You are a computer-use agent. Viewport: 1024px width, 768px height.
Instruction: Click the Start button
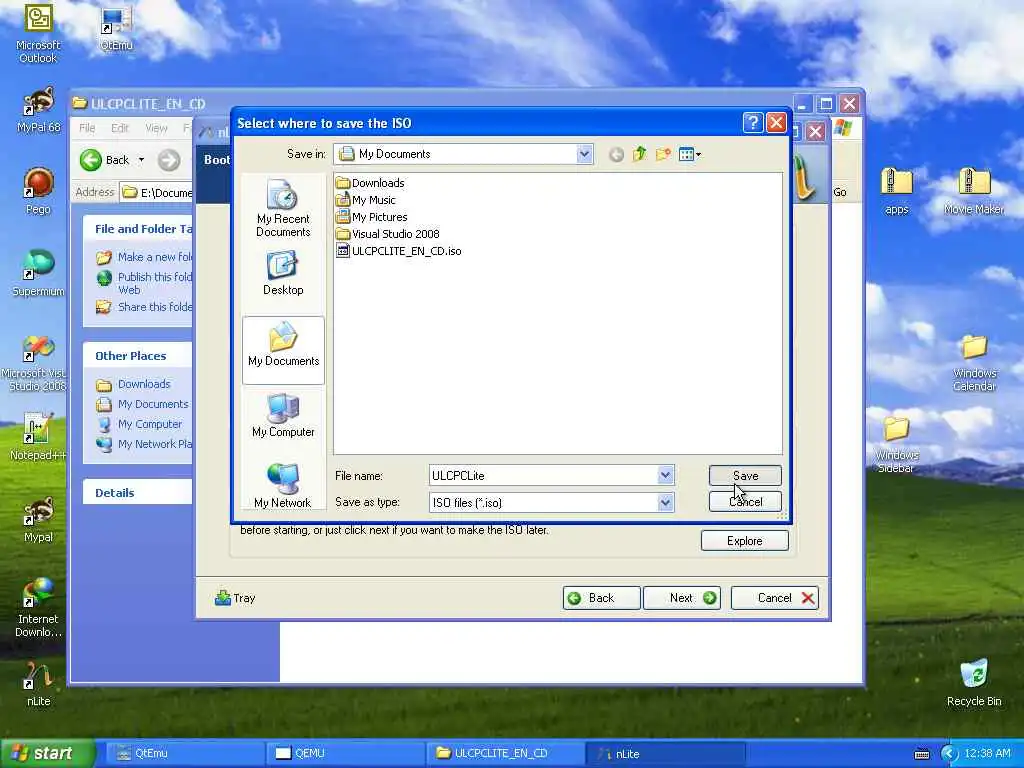[46, 753]
